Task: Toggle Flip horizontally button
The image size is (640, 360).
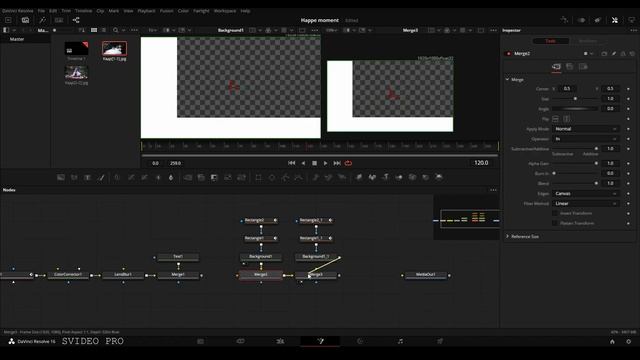Action: (x=556, y=119)
